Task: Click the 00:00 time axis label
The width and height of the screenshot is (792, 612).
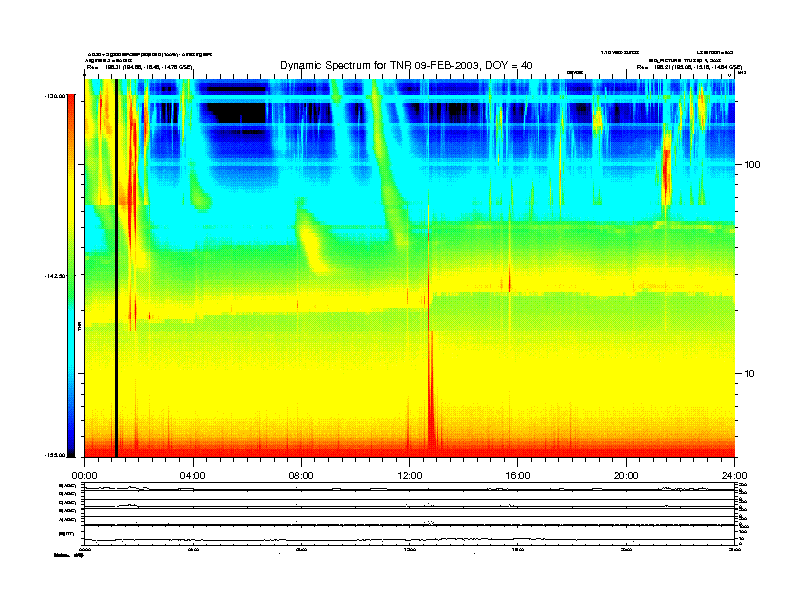Action: click(84, 476)
